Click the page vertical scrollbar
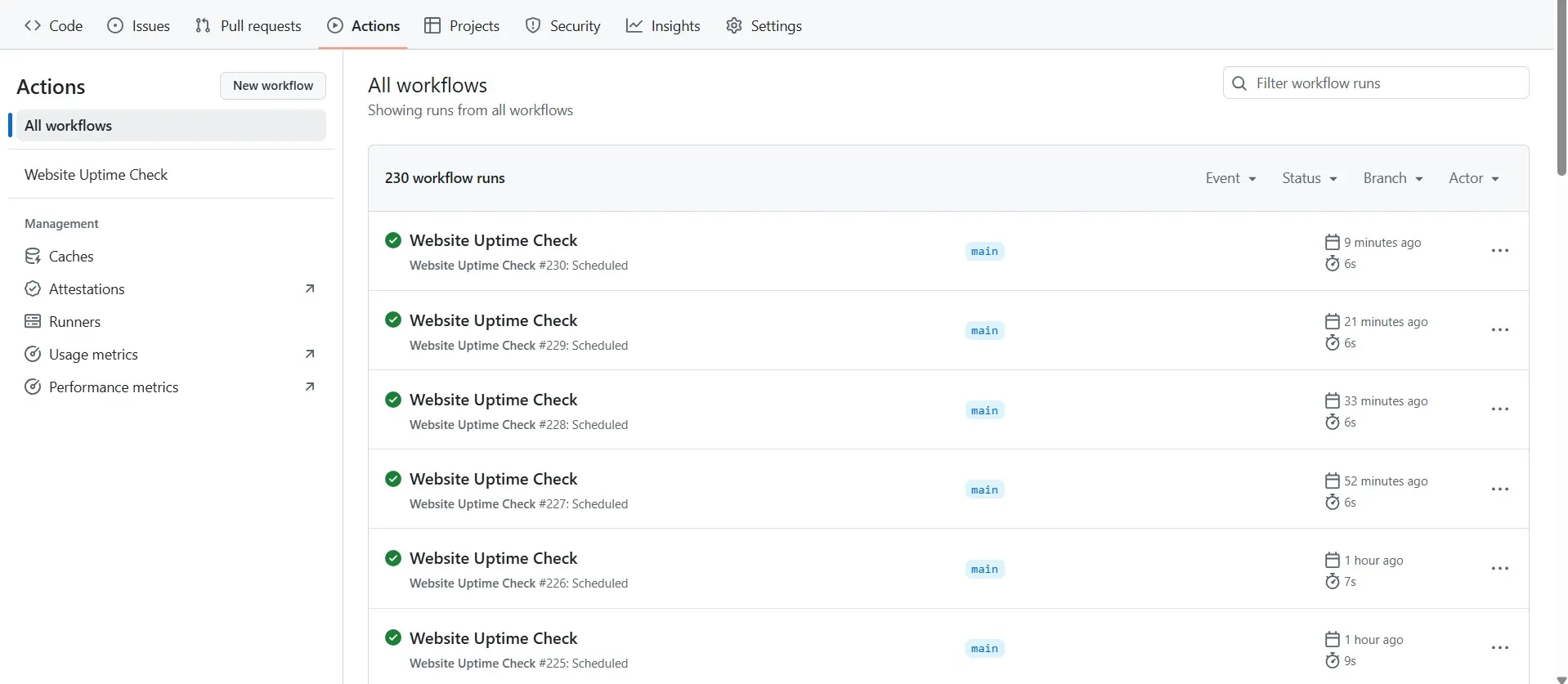Image resolution: width=1568 pixels, height=684 pixels. click(x=1561, y=90)
